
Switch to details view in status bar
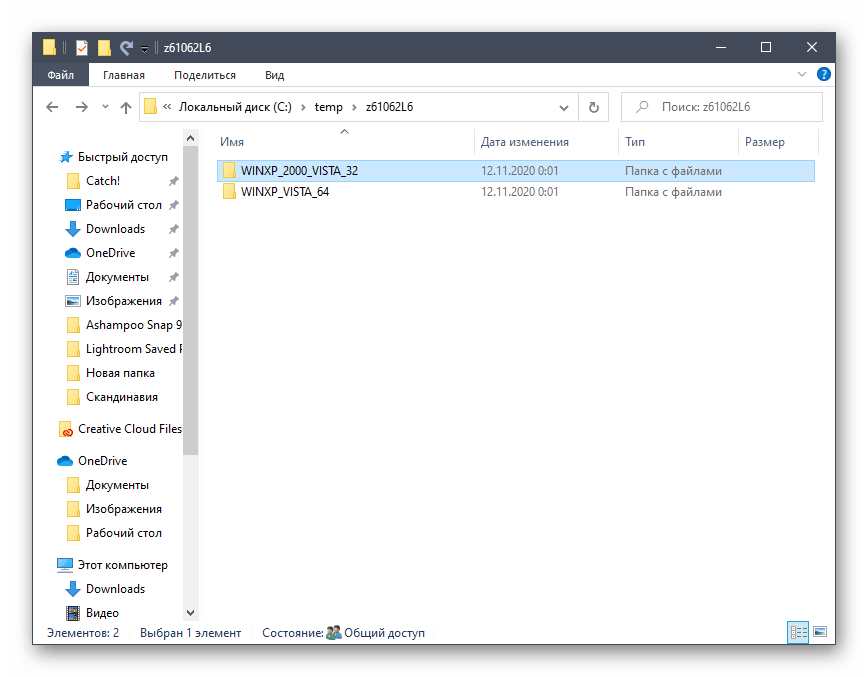[798, 632]
